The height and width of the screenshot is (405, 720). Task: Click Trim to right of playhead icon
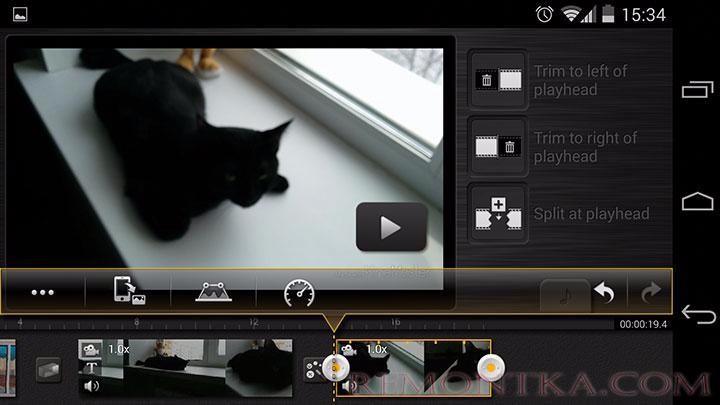point(499,147)
